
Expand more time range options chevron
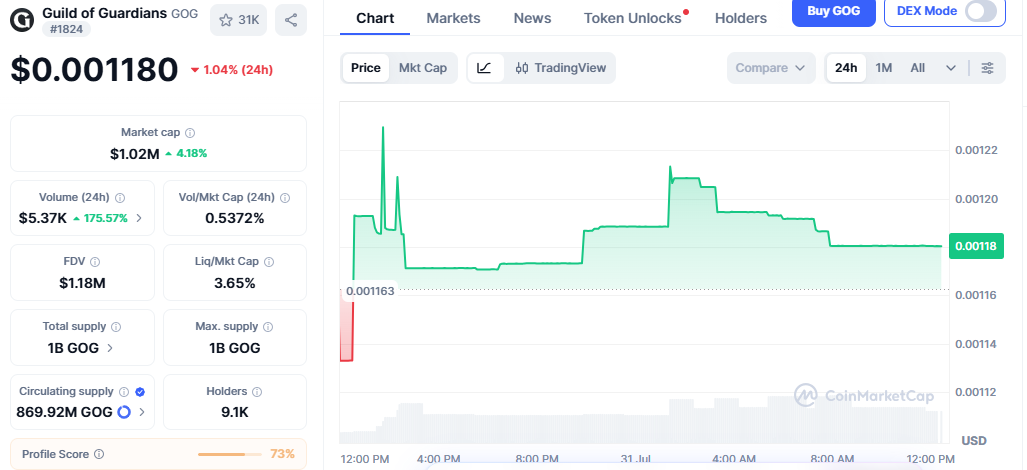[951, 68]
